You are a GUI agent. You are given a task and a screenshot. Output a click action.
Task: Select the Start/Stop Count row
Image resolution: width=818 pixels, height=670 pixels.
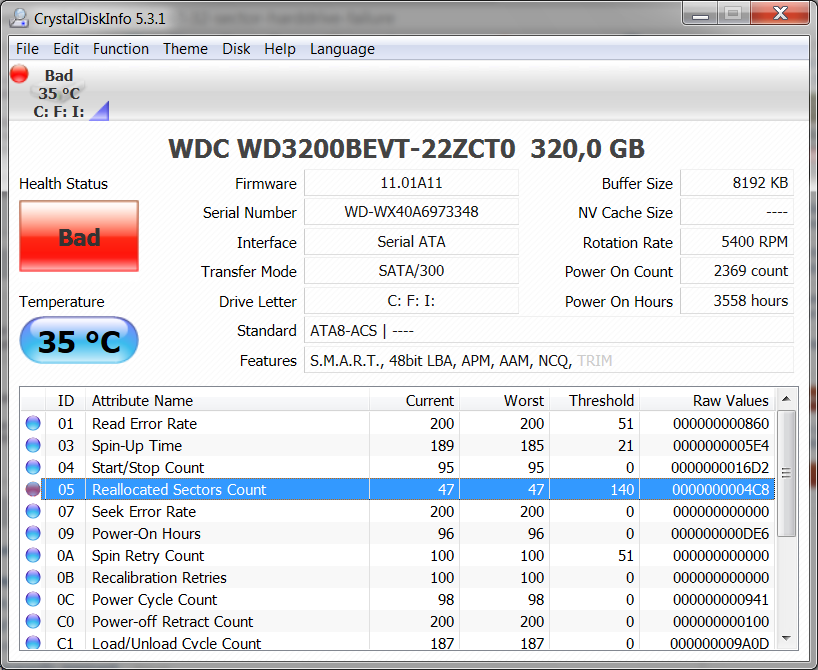tap(398, 467)
